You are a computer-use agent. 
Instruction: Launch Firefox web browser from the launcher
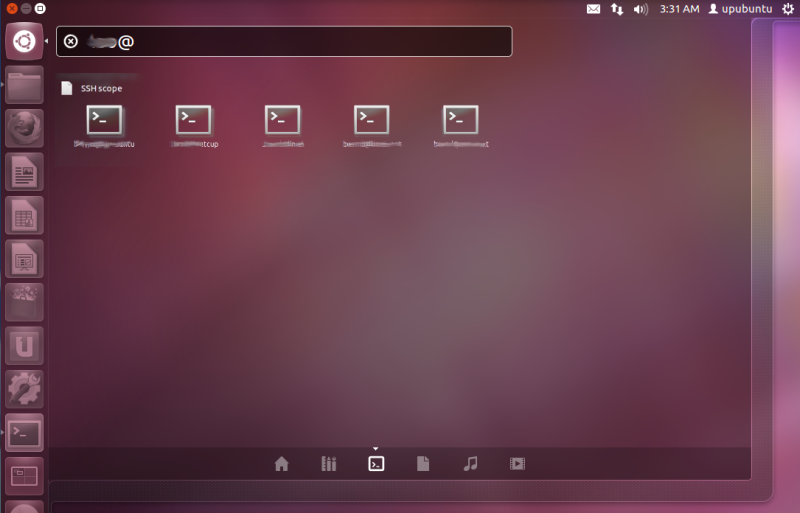pyautogui.click(x=24, y=128)
